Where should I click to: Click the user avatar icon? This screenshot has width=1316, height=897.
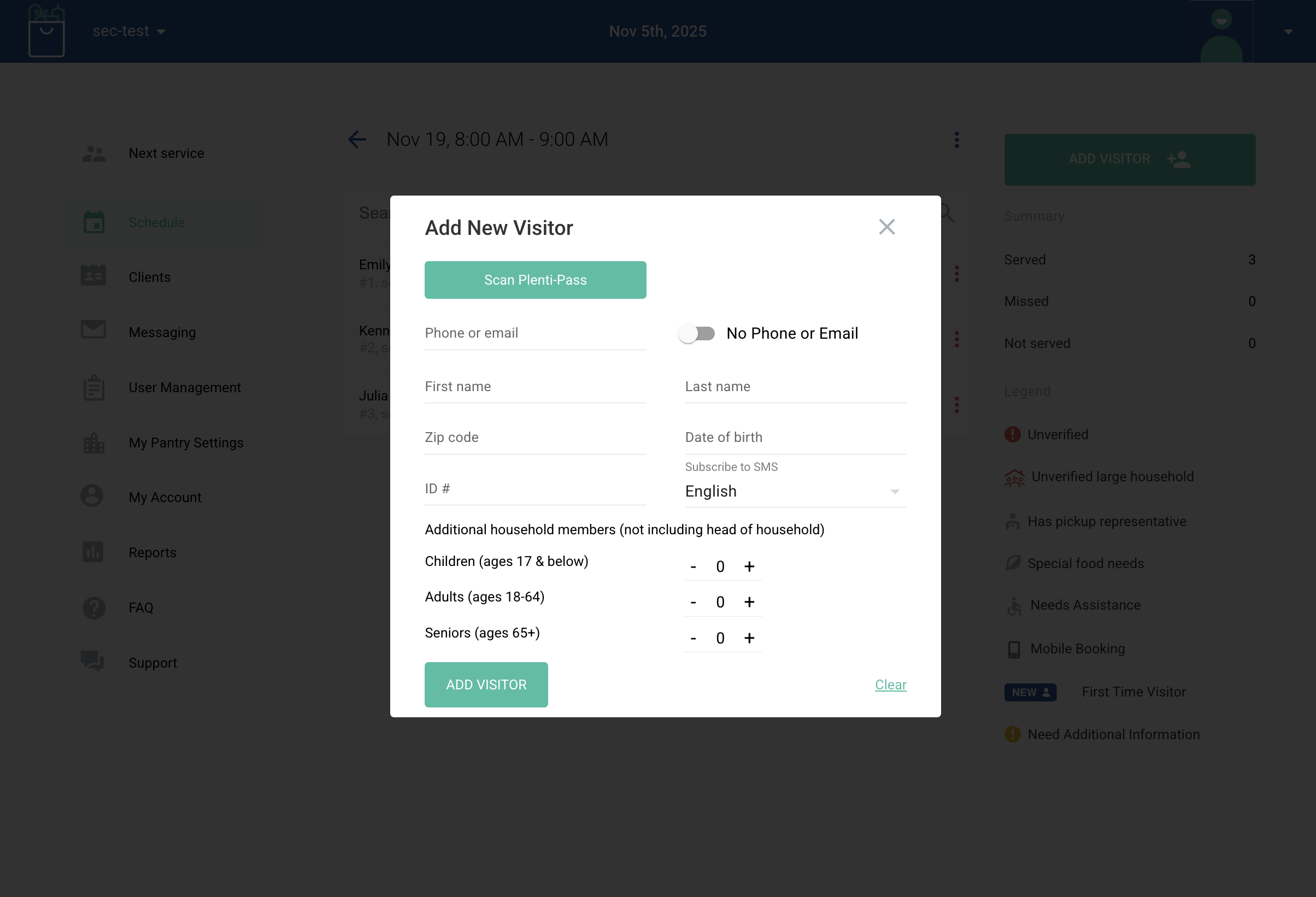click(x=1221, y=35)
